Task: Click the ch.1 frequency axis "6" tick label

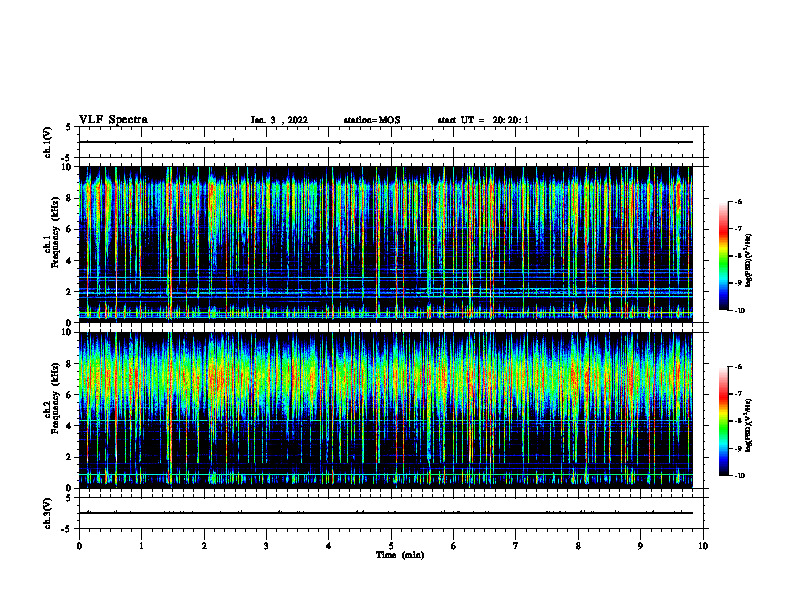Action: point(69,229)
